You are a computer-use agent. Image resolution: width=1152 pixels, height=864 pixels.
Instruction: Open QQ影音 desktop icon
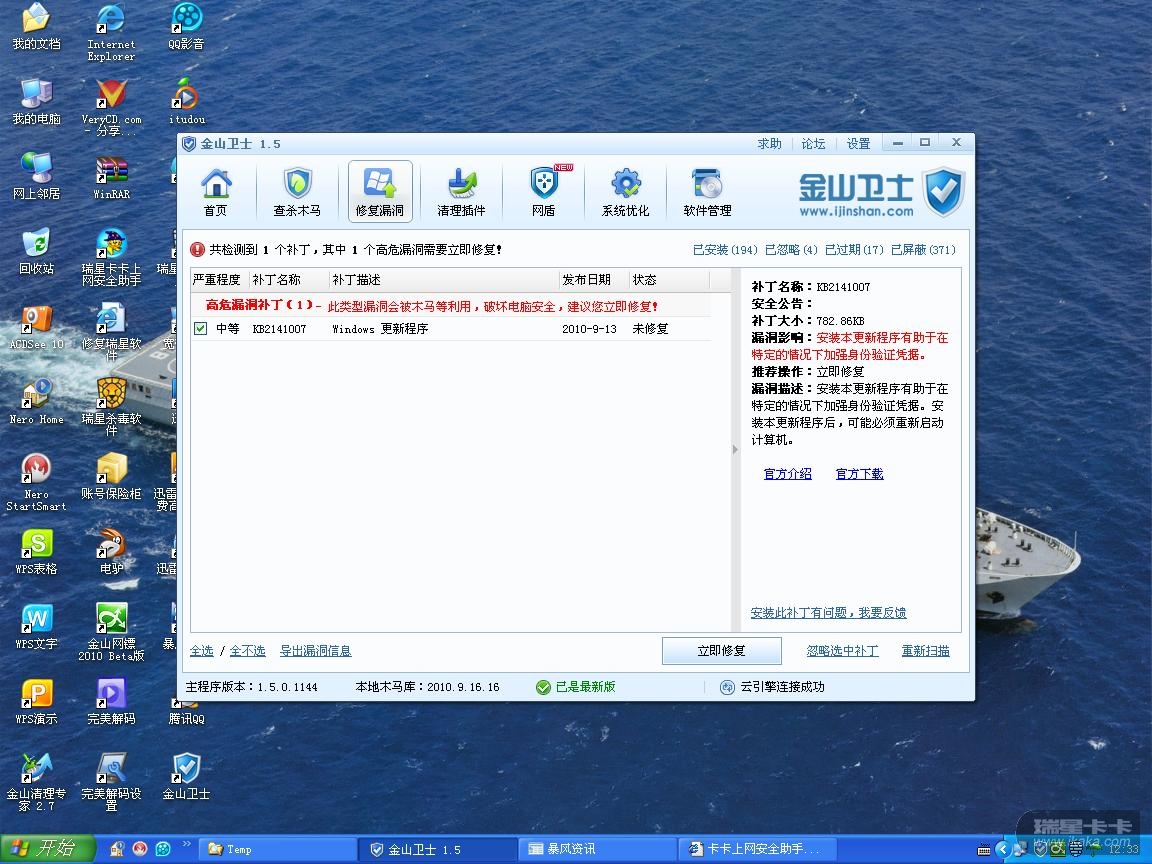click(186, 26)
